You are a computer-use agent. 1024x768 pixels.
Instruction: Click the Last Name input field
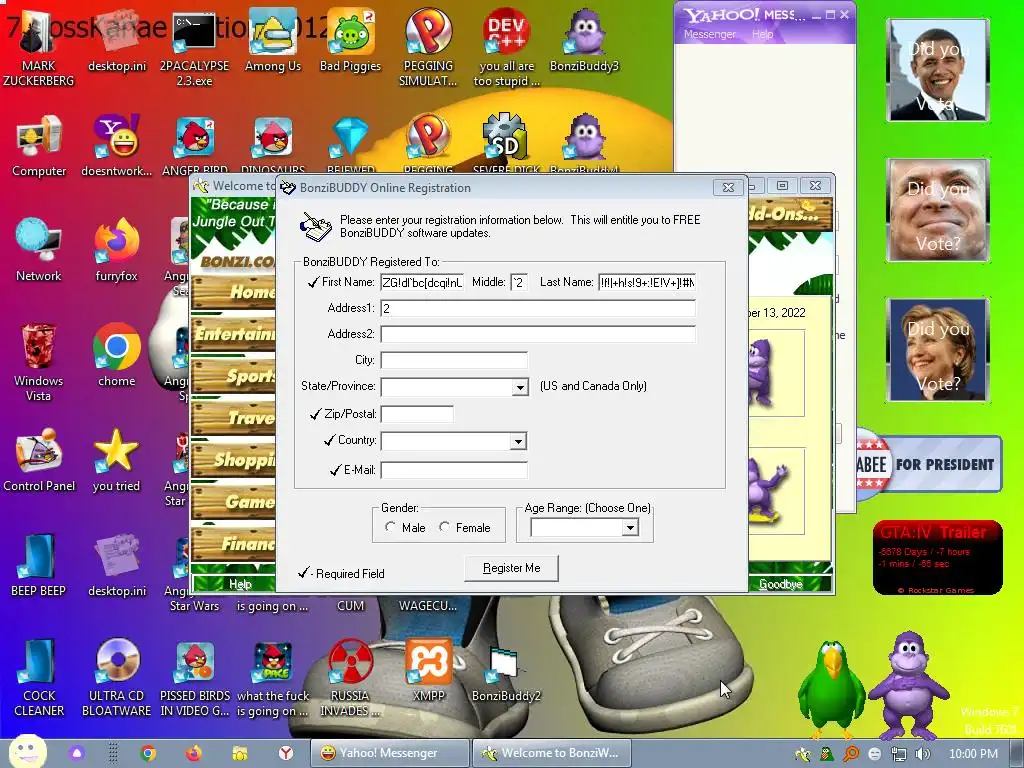pyautogui.click(x=647, y=283)
